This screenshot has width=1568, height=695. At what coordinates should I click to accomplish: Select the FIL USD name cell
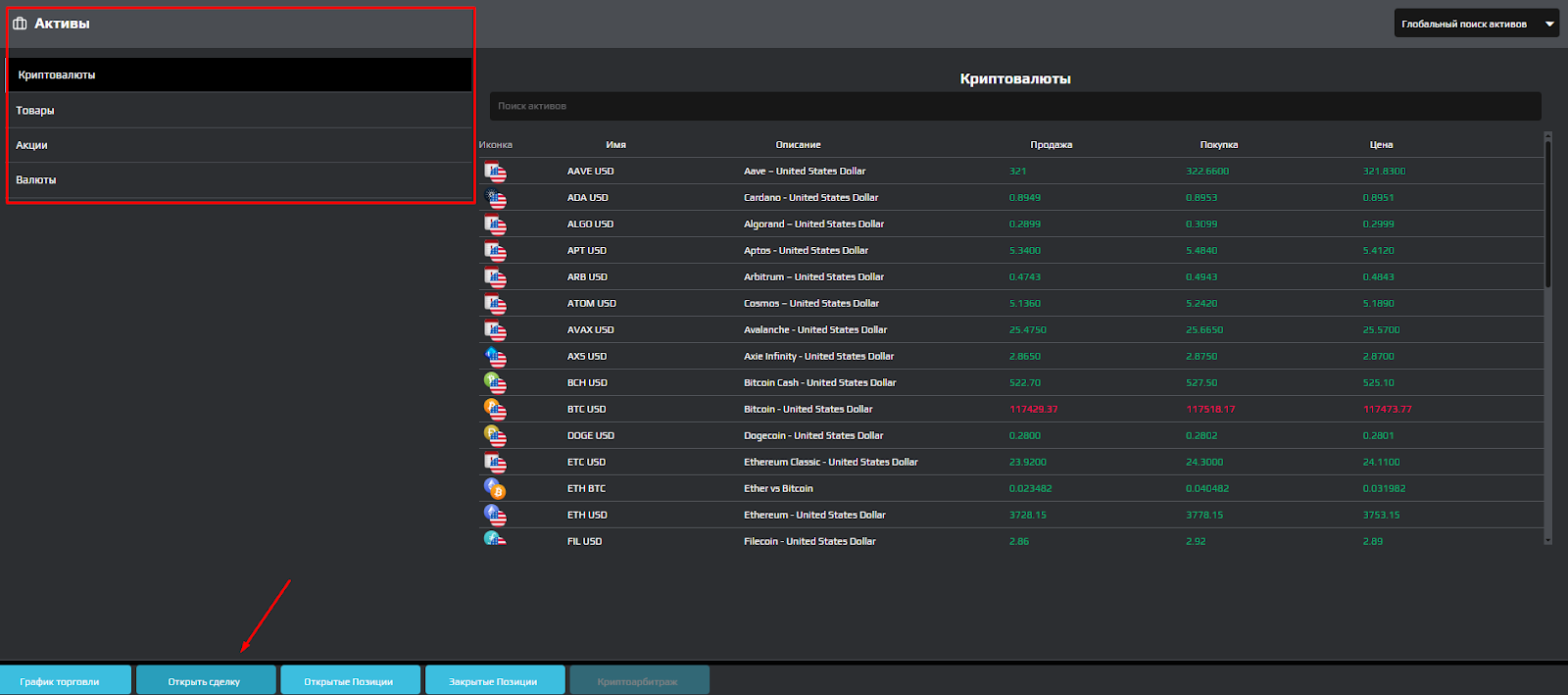click(584, 541)
